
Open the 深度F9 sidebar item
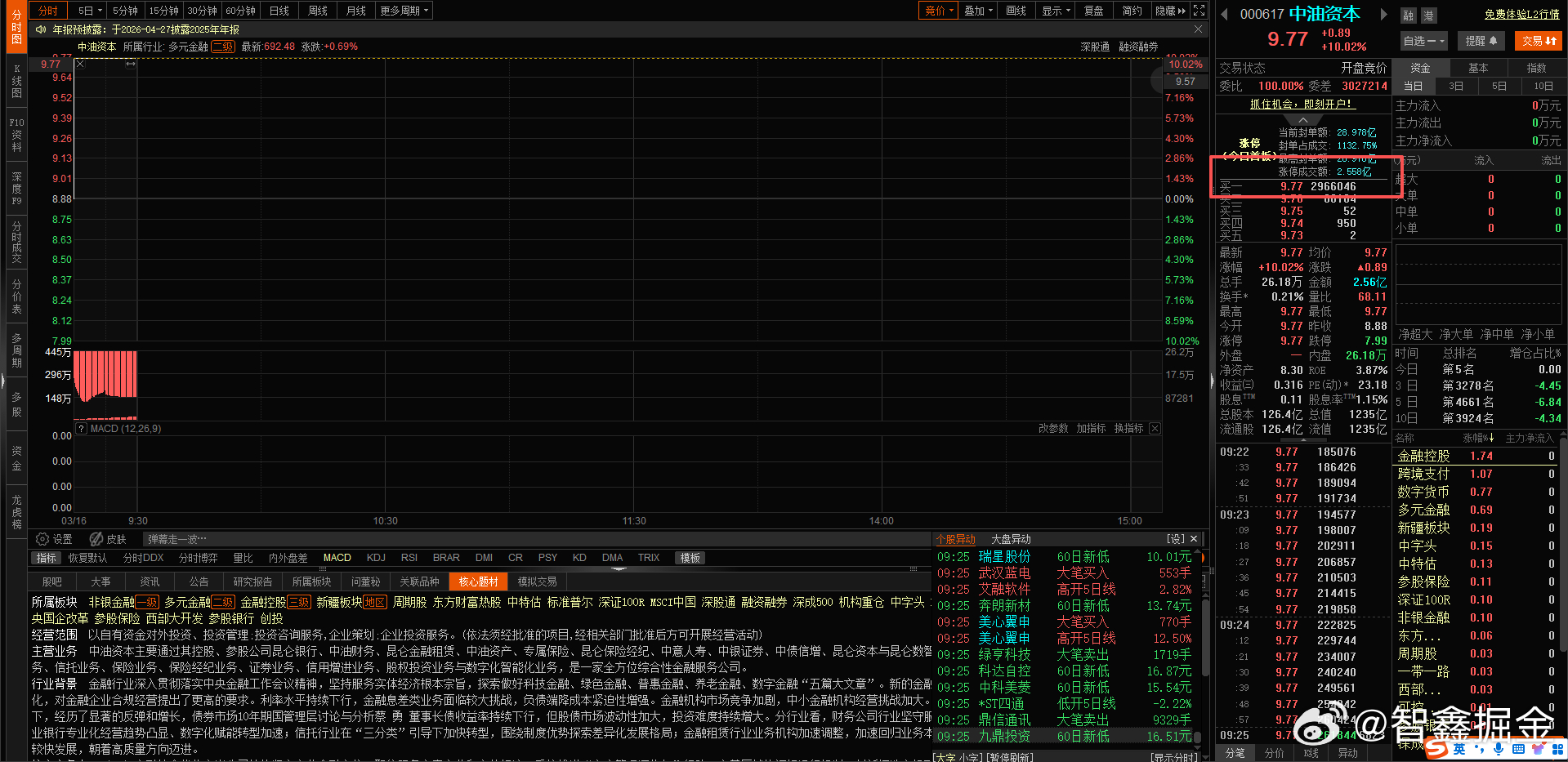point(16,189)
